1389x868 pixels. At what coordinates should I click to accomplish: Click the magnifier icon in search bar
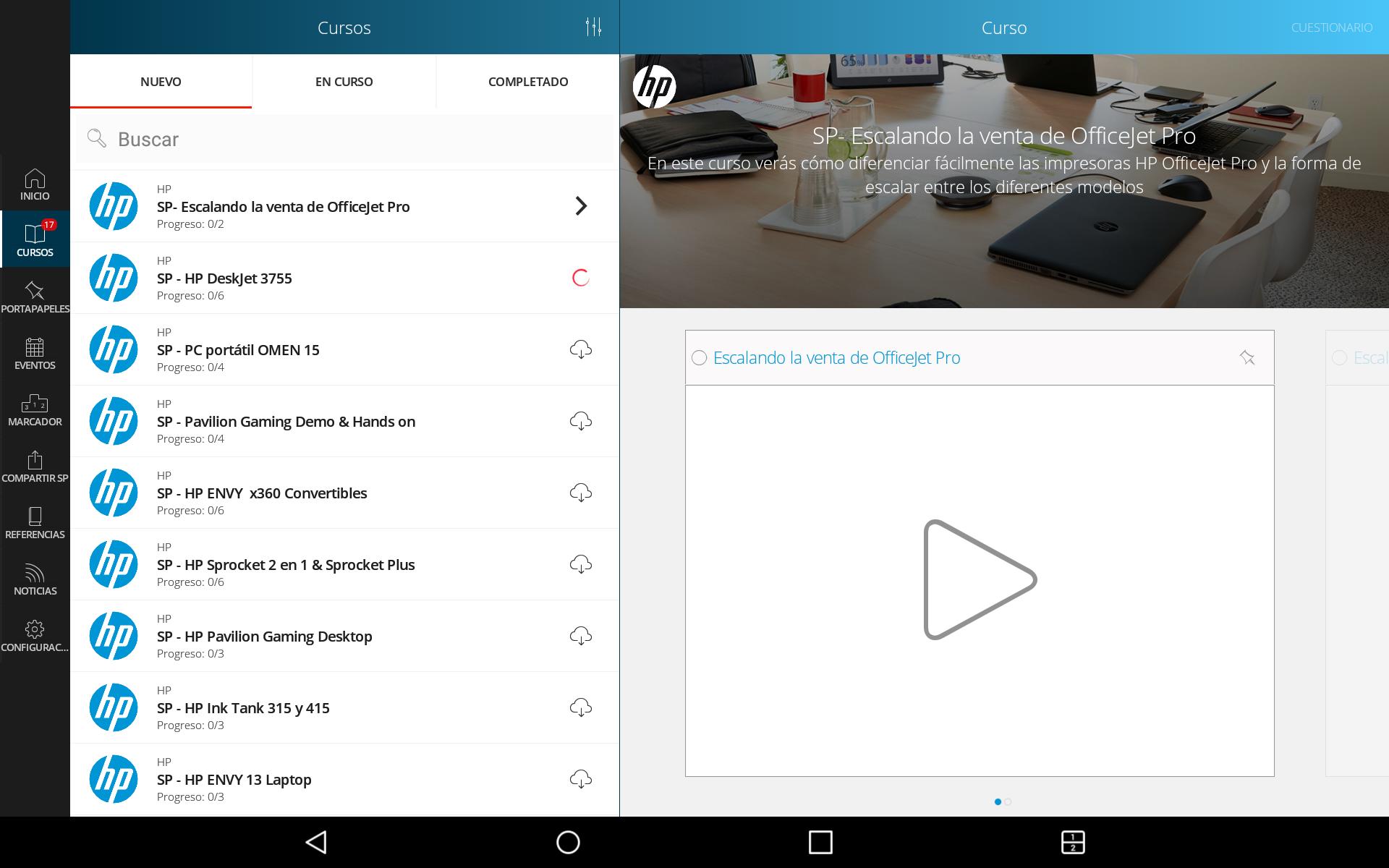[97, 138]
